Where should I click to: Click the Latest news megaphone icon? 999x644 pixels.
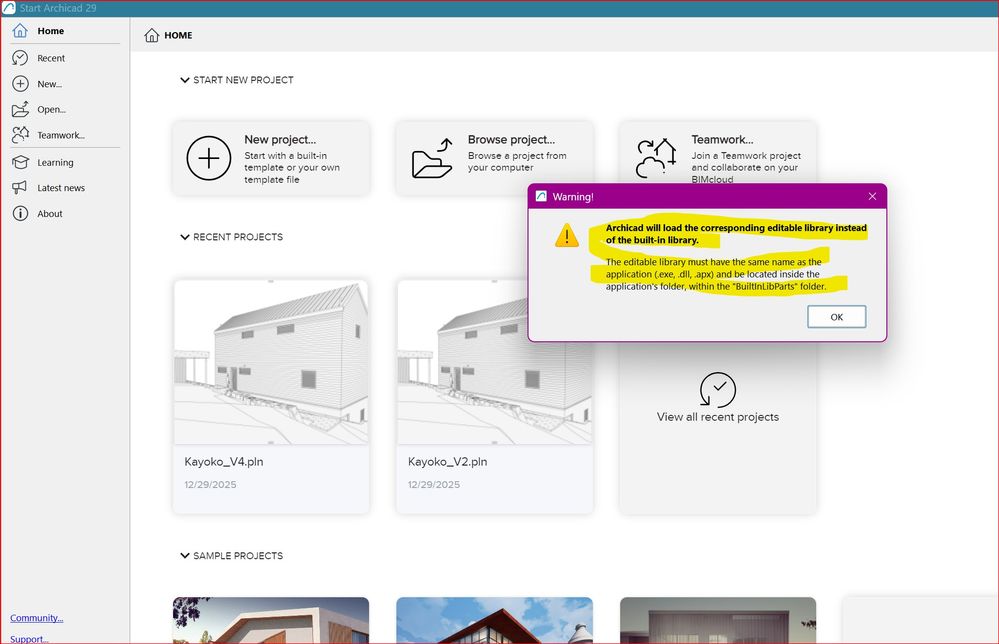pos(20,187)
